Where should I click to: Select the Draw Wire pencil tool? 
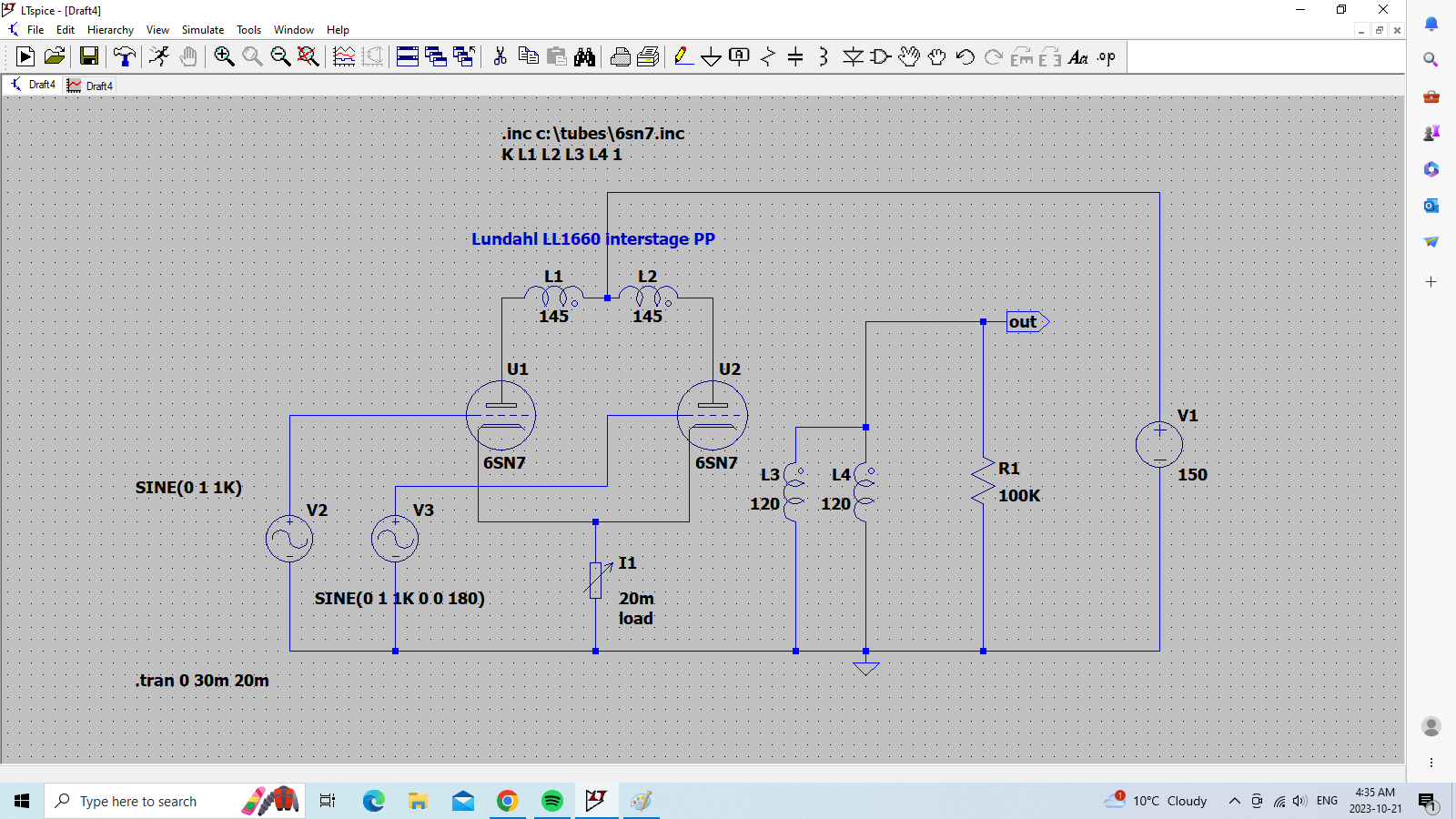pyautogui.click(x=683, y=56)
